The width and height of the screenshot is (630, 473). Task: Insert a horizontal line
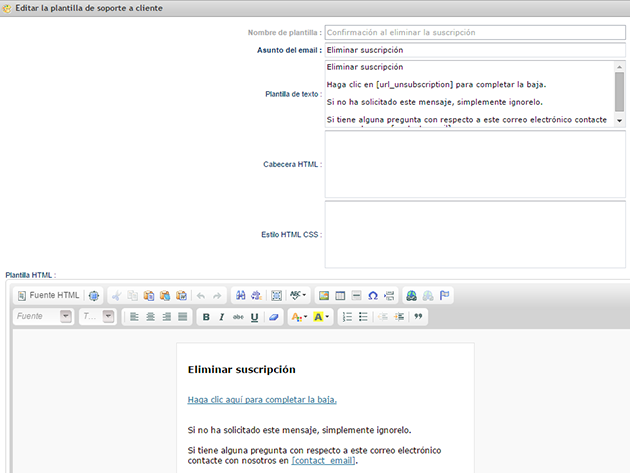[356, 296]
